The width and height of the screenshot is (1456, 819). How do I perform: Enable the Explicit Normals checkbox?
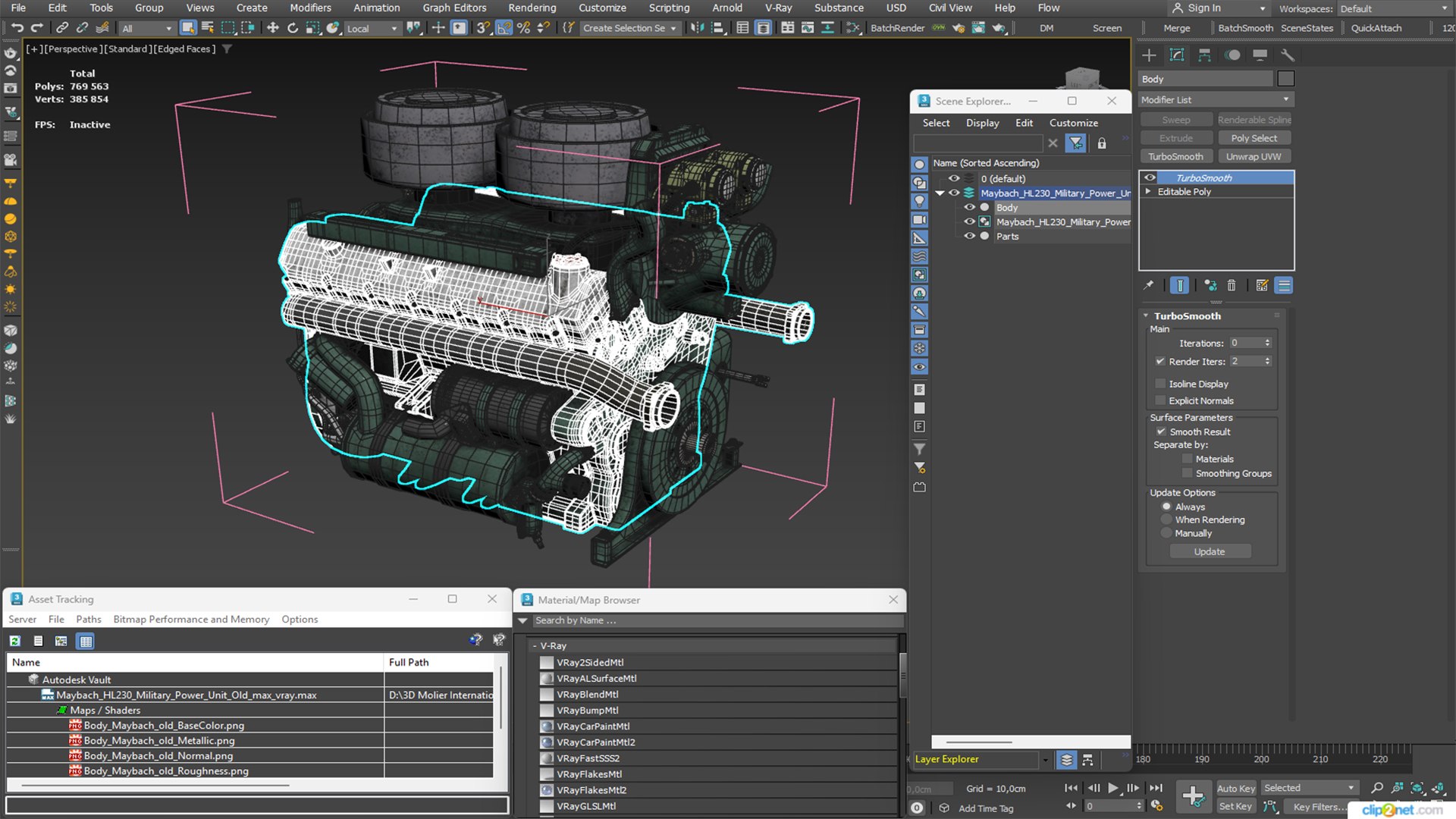(1159, 400)
